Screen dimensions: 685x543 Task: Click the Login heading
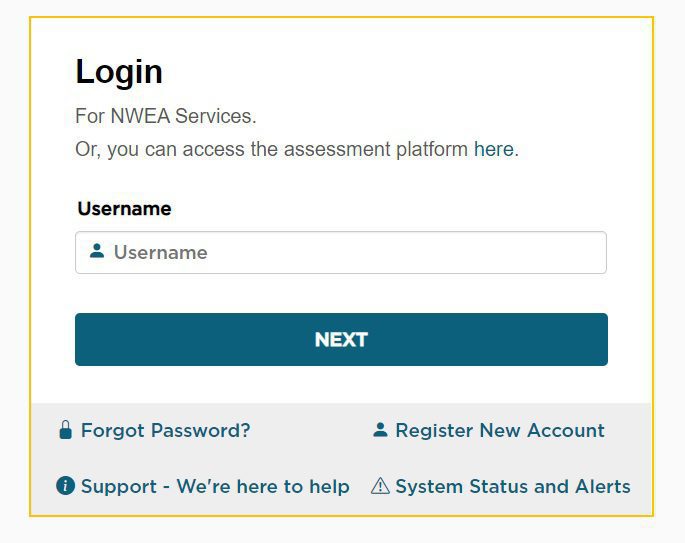pos(119,72)
